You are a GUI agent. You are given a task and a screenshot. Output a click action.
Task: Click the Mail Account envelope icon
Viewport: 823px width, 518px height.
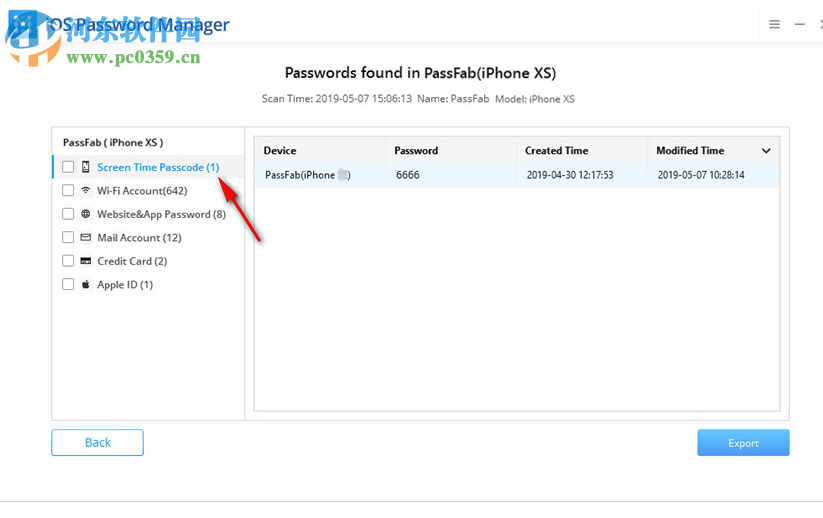86,237
